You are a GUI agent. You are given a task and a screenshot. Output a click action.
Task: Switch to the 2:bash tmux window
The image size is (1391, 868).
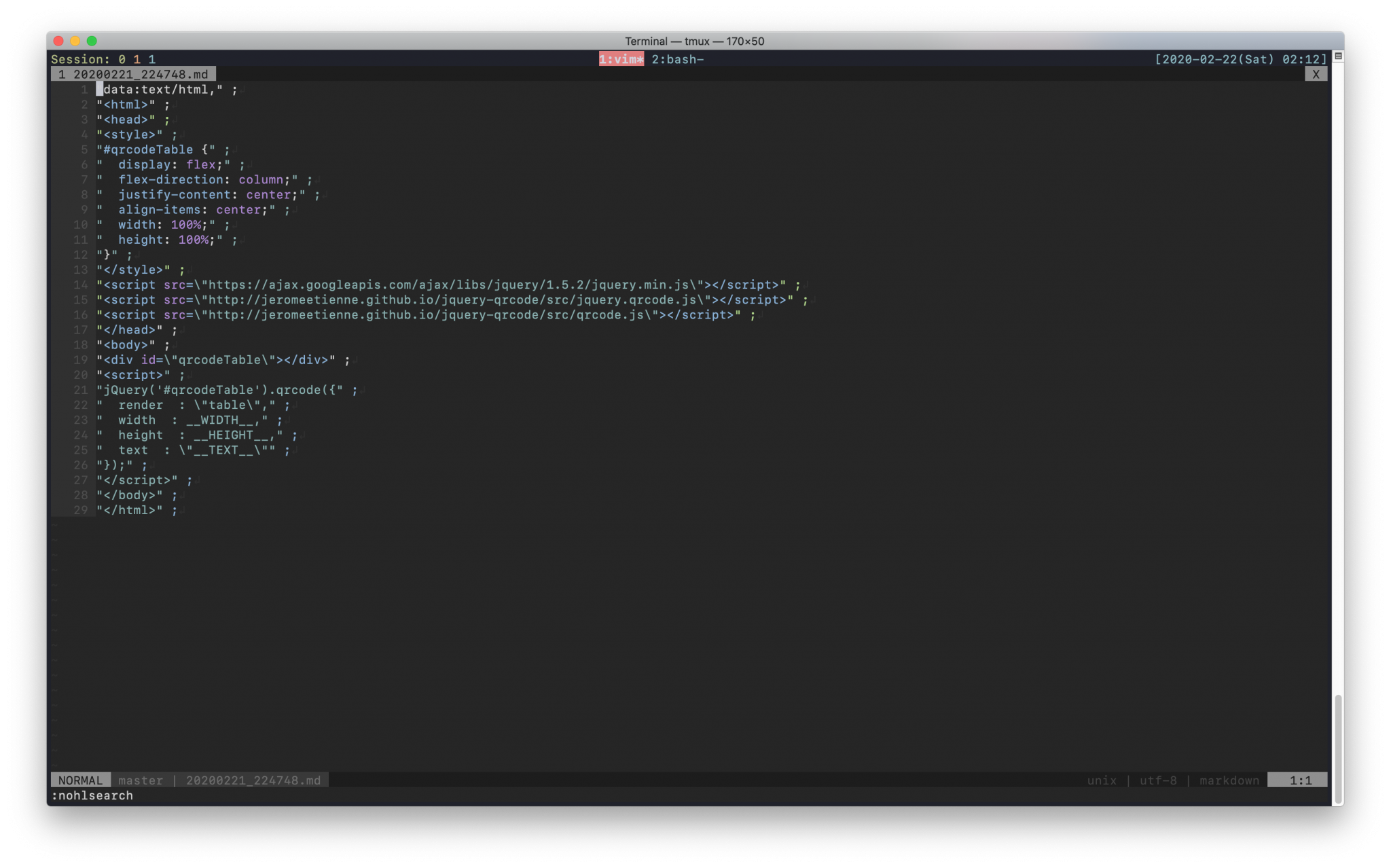click(x=677, y=59)
